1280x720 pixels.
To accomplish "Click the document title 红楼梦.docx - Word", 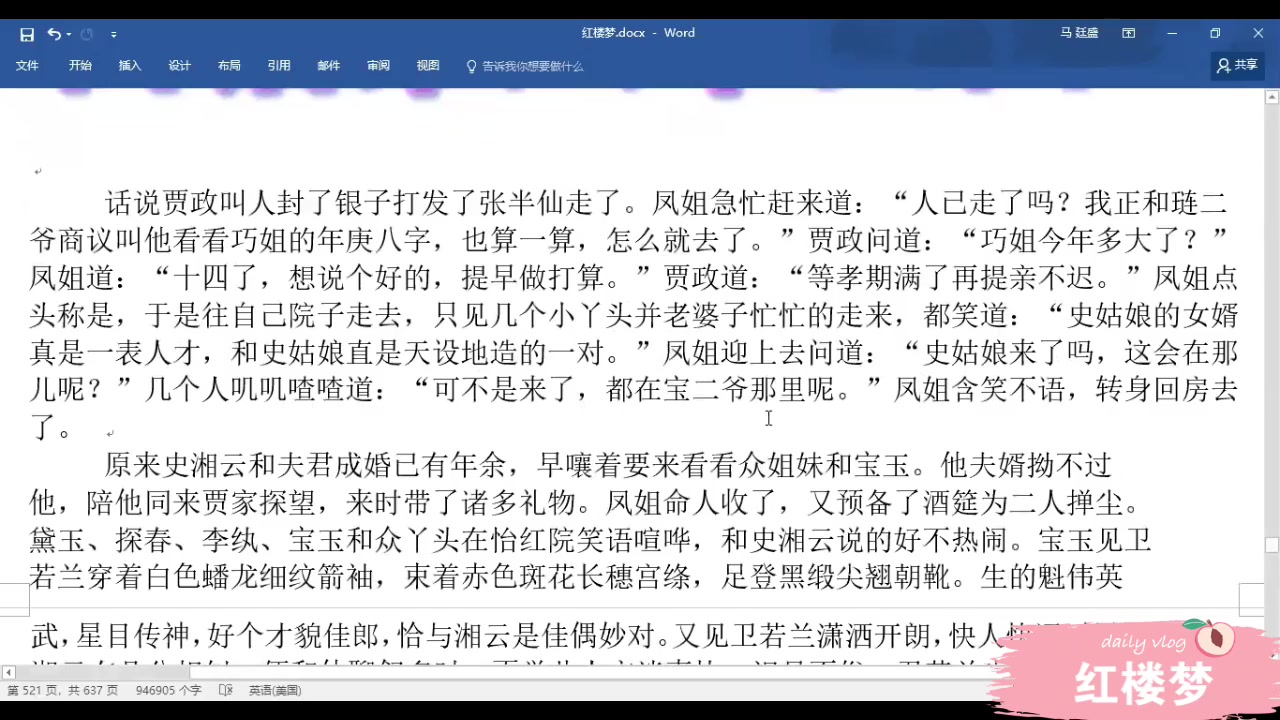I will point(638,33).
